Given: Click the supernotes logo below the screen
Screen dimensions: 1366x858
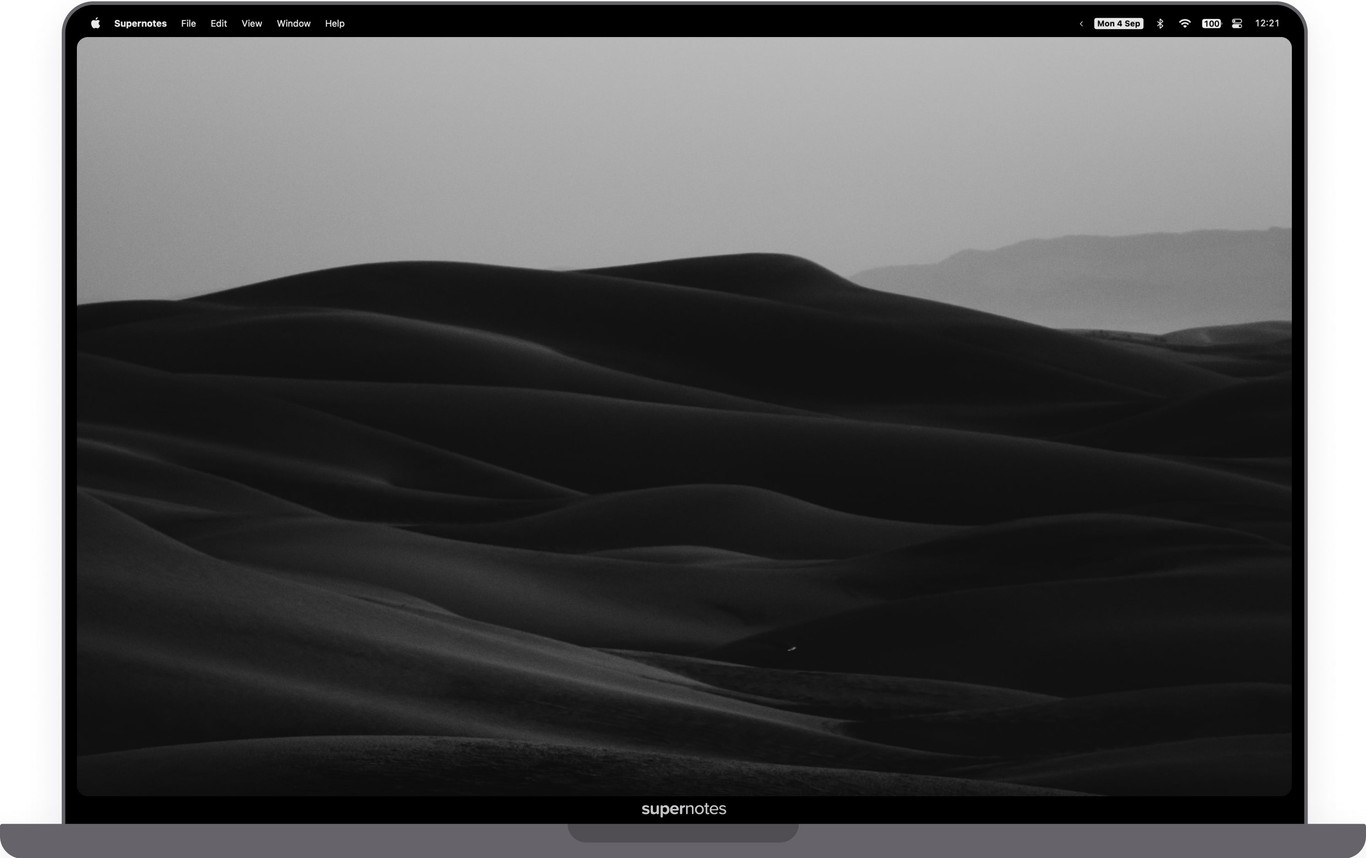Looking at the screenshot, I should (x=683, y=809).
